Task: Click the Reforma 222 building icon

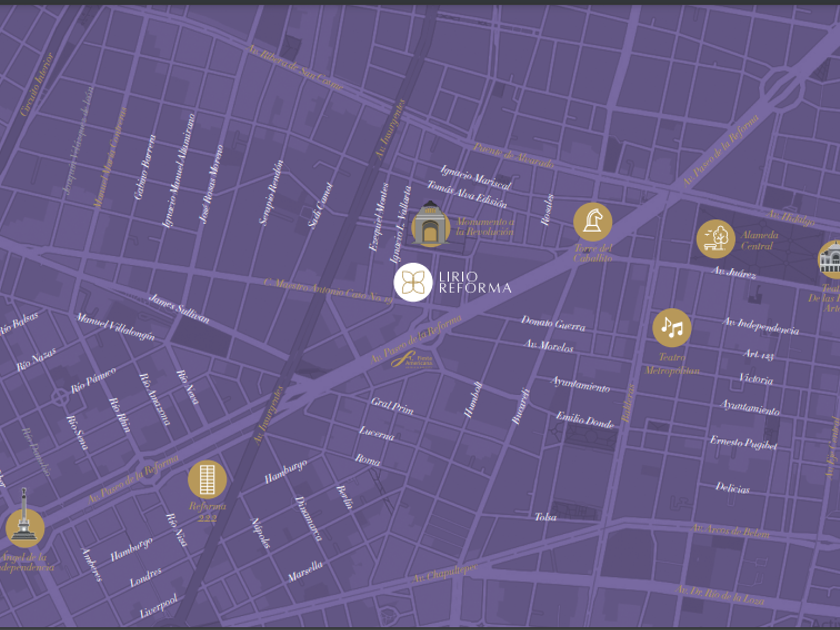Action: pos(207,479)
